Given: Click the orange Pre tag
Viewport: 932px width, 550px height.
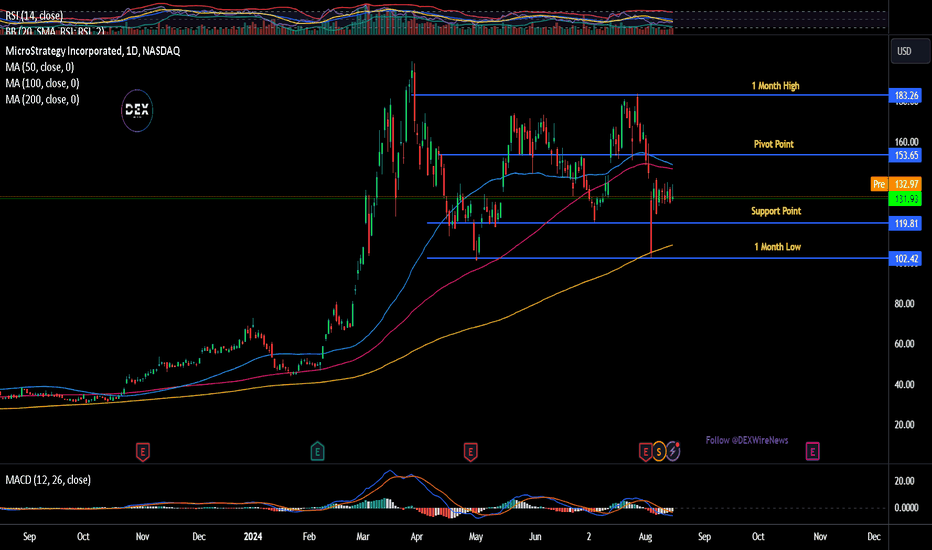Looking at the screenshot, I should click(x=879, y=184).
